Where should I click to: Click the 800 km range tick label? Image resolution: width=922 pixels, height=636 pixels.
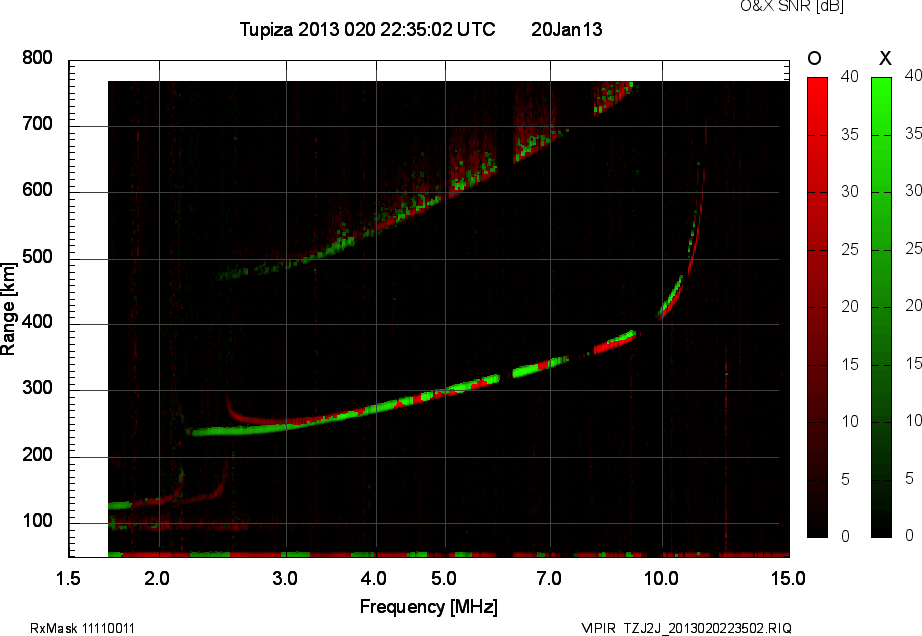click(x=37, y=58)
